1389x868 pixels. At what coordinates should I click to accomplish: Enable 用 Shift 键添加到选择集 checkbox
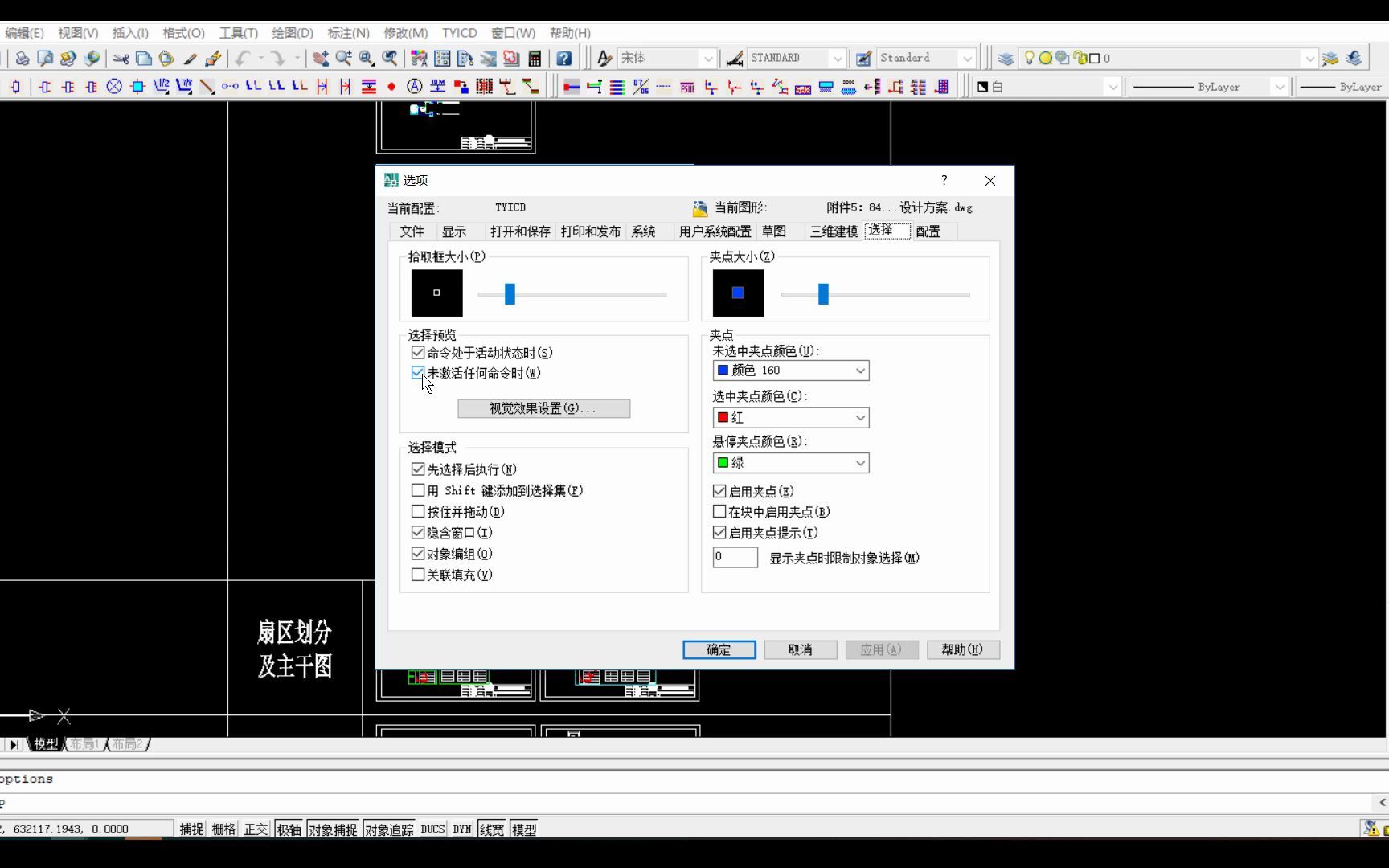tap(418, 490)
